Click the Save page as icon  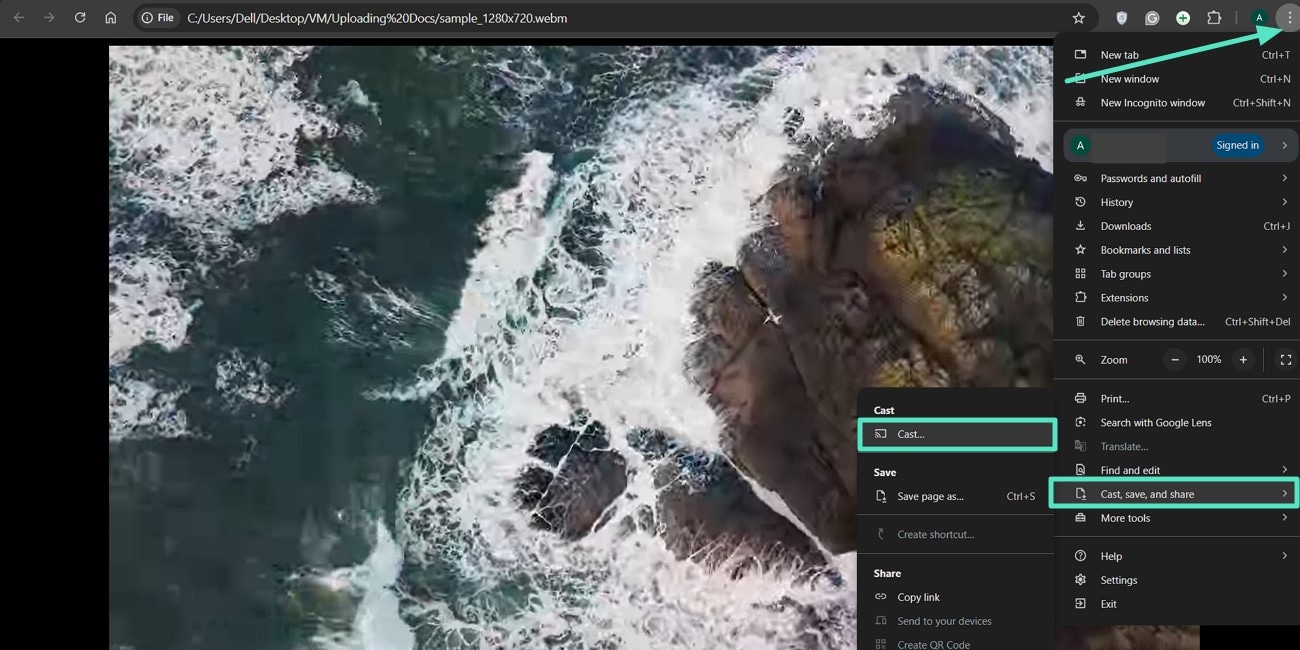coord(881,496)
